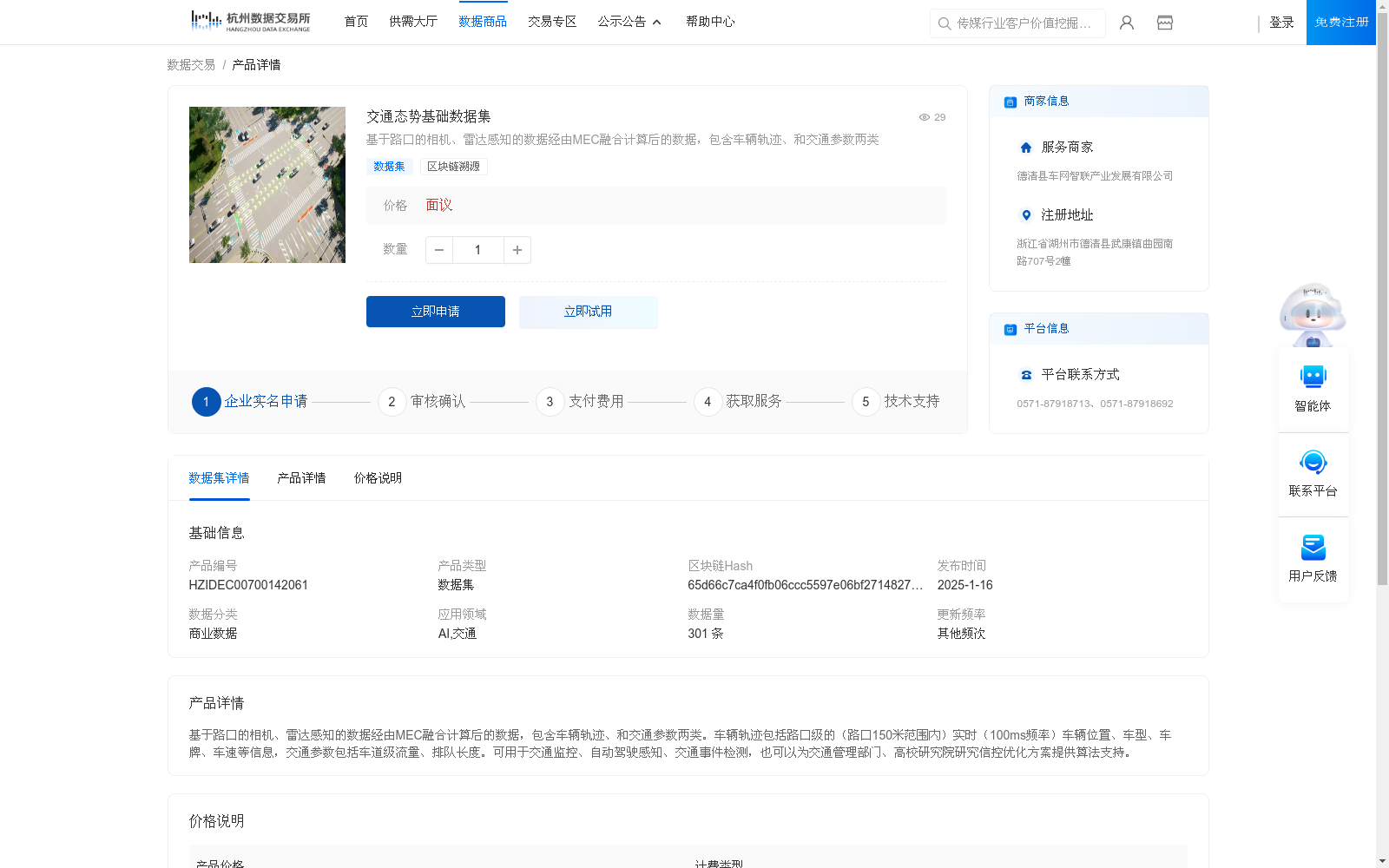The width and height of the screenshot is (1389, 868).
Task: Click the search magnifier icon
Action: (x=945, y=23)
